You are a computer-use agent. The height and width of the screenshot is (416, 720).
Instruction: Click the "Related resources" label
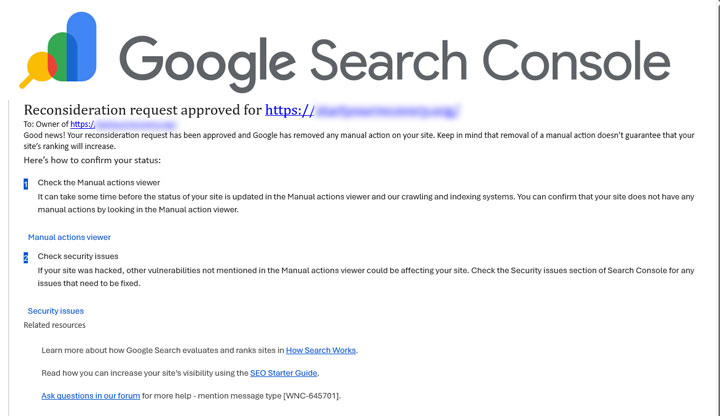[x=55, y=325]
